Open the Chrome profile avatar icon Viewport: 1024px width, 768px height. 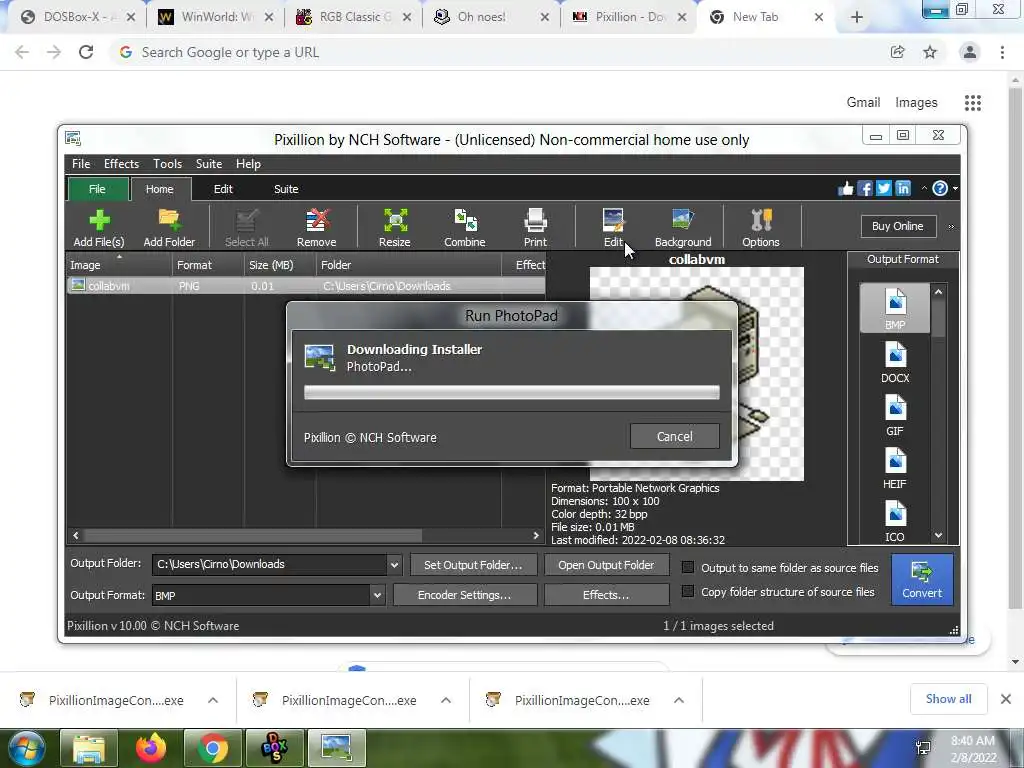pos(970,52)
